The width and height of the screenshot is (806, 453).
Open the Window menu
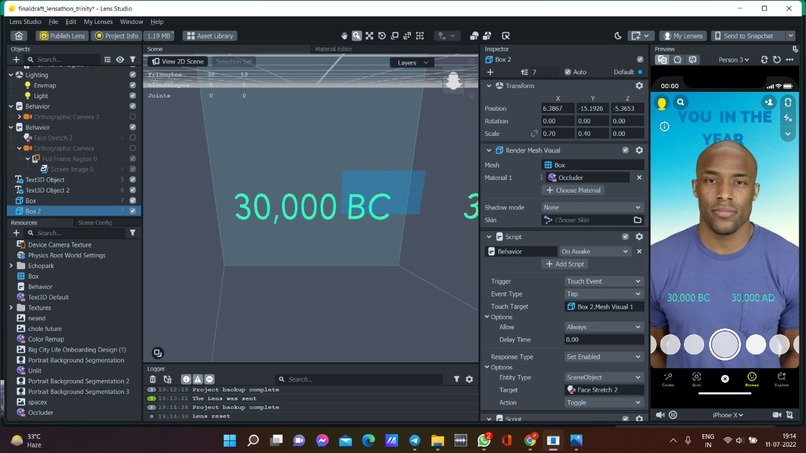(x=132, y=22)
